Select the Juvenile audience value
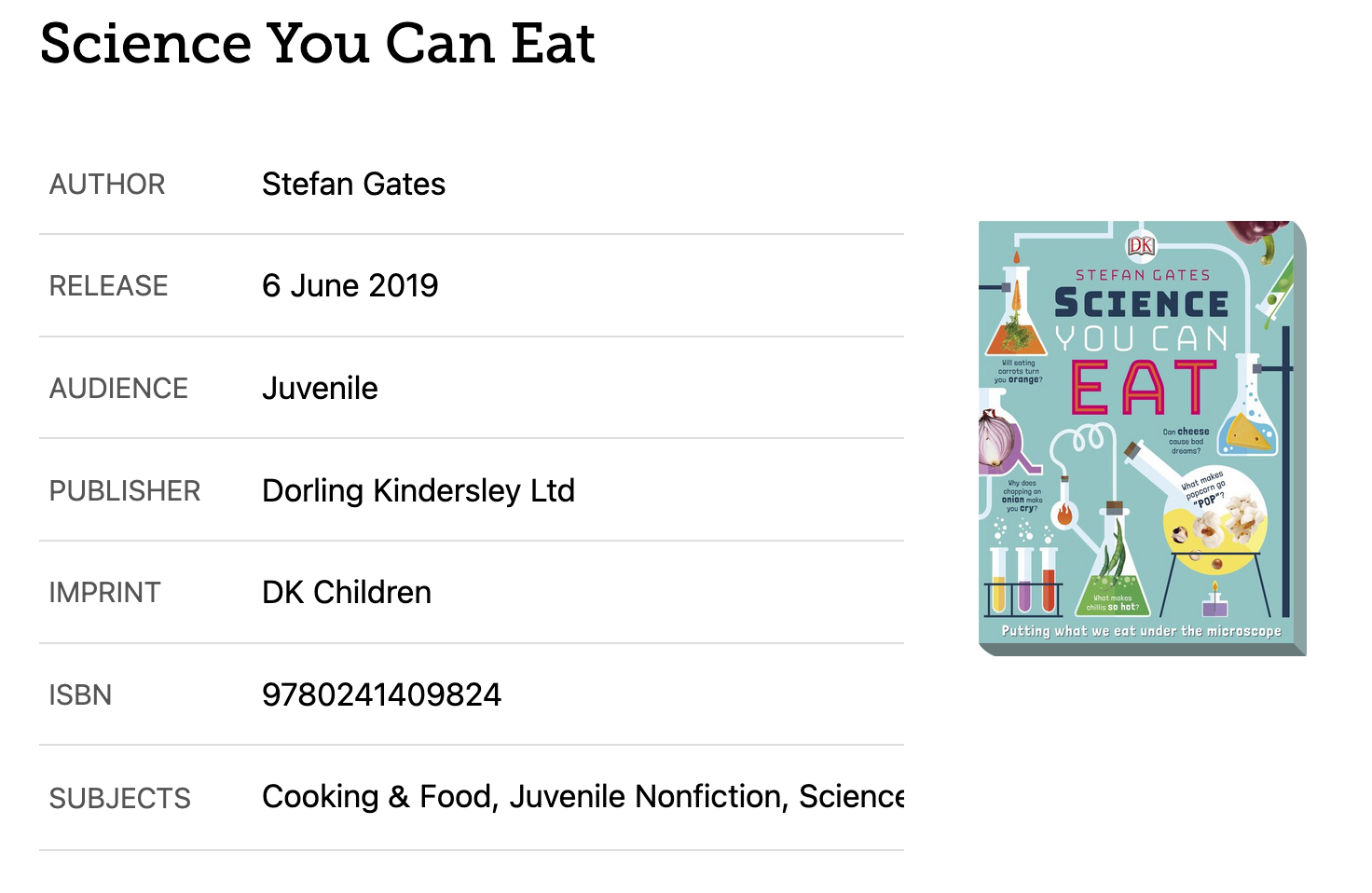The height and width of the screenshot is (893, 1372). (320, 388)
